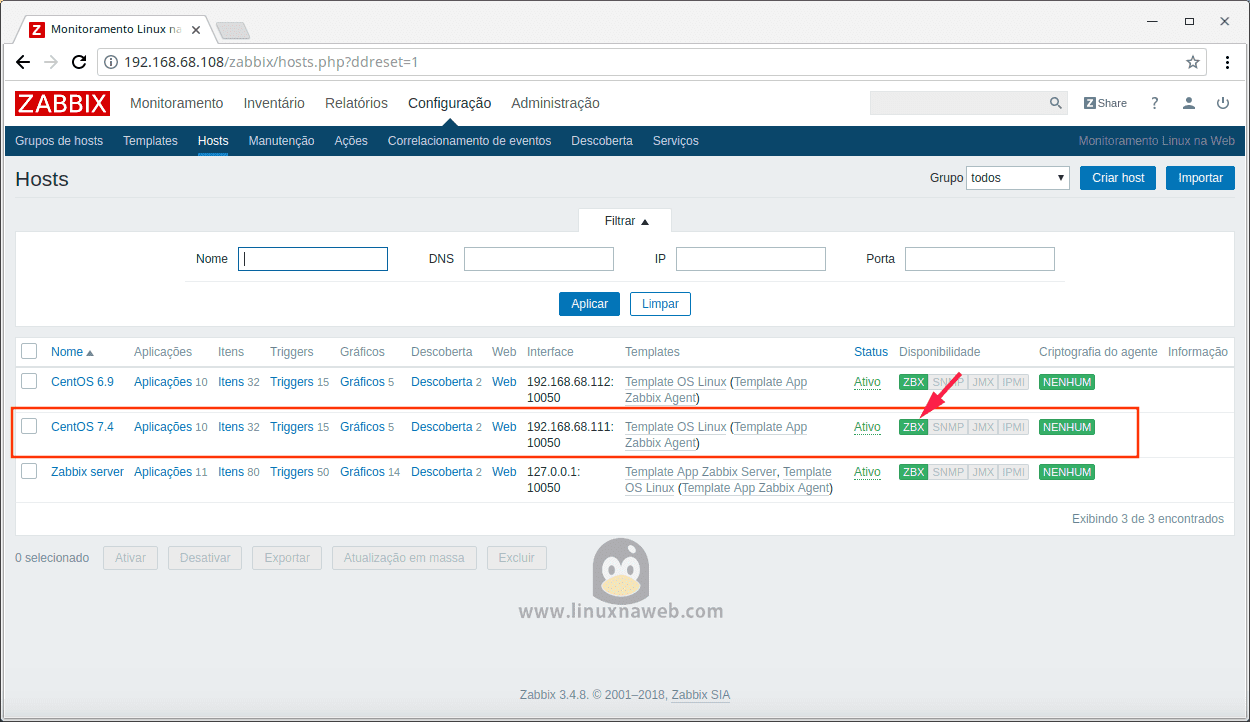Viewport: 1250px width, 722px height.
Task: Open Triggers for Zabbix server
Action: (292, 472)
